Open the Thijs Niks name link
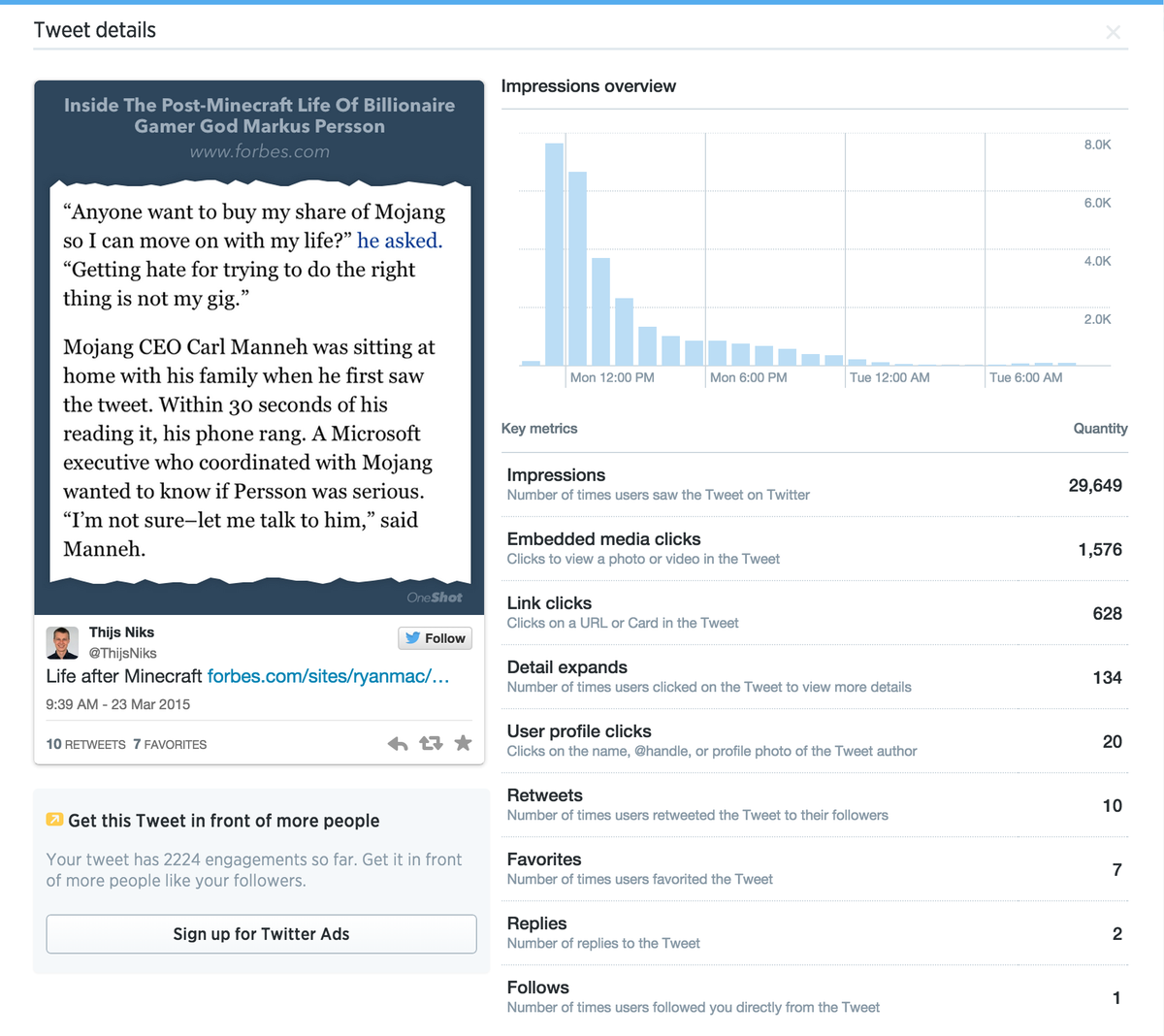This screenshot has height=1036, width=1164. pos(121,632)
